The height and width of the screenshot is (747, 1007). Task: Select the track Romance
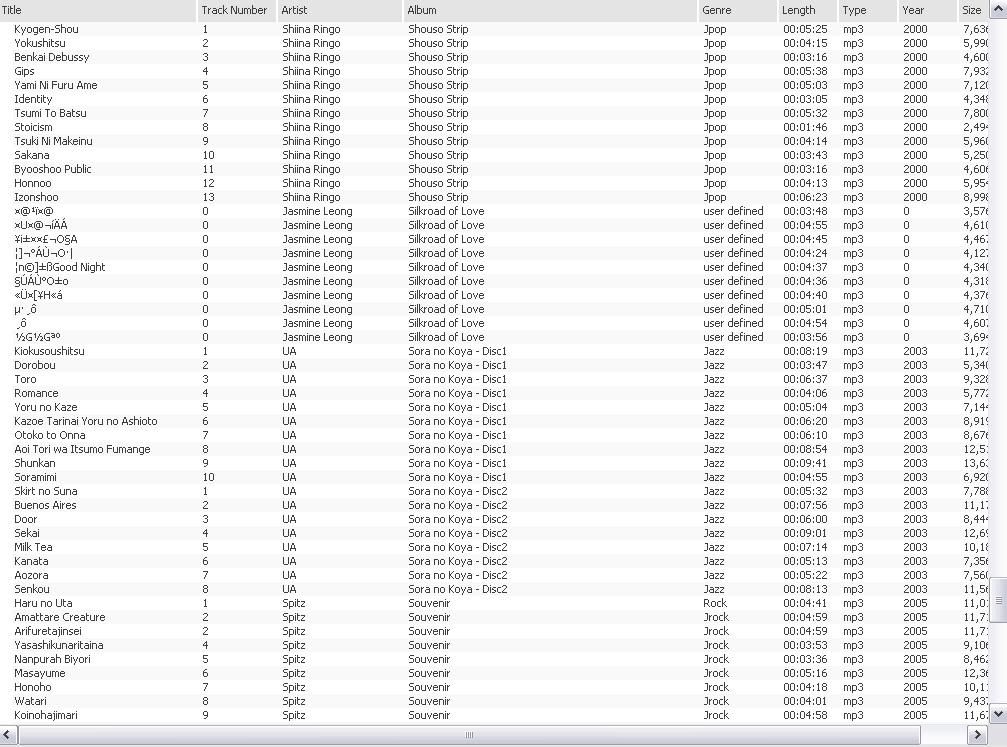(36, 393)
